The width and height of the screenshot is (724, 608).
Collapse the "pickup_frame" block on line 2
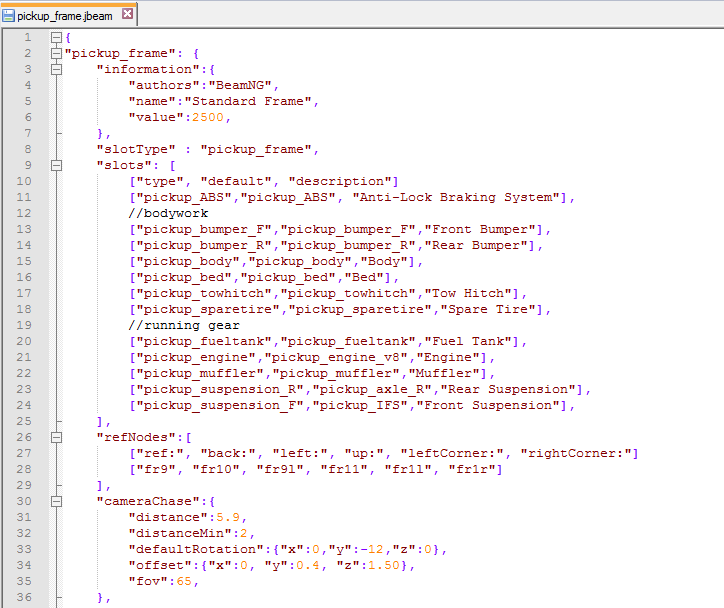pos(56,54)
